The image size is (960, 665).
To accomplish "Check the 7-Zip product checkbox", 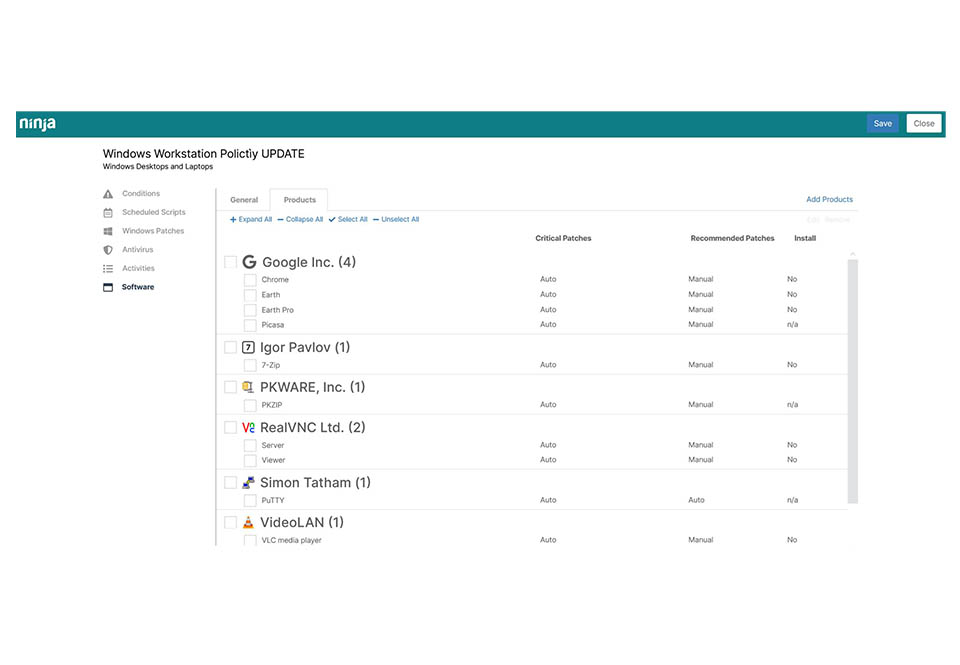I will tap(250, 366).
